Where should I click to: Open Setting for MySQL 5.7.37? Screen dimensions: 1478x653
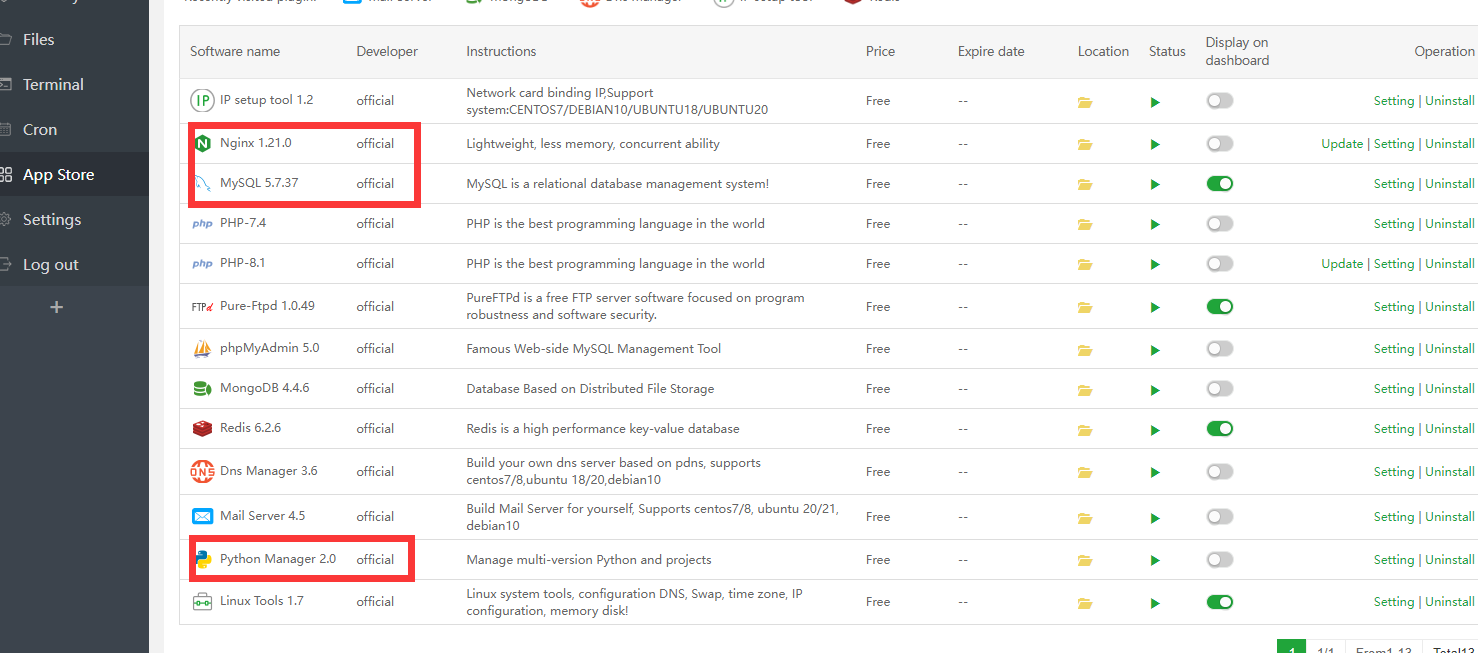click(1394, 184)
